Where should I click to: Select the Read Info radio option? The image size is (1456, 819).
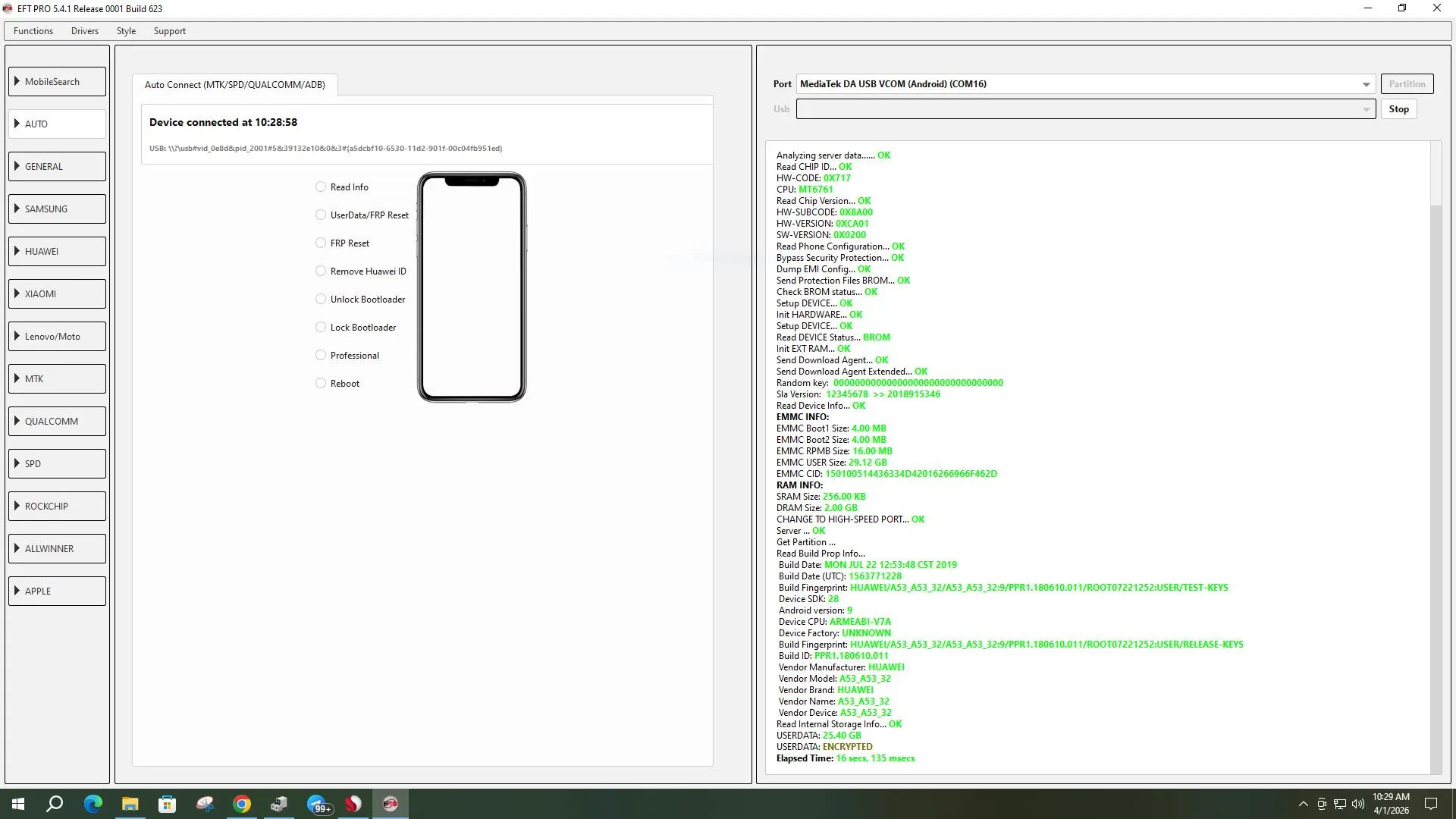point(321,187)
